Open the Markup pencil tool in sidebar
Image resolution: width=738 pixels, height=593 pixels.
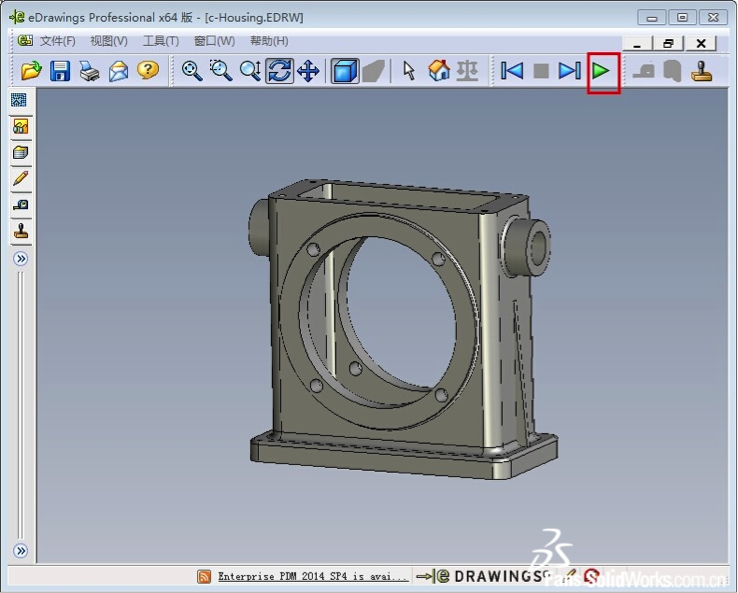(x=20, y=179)
